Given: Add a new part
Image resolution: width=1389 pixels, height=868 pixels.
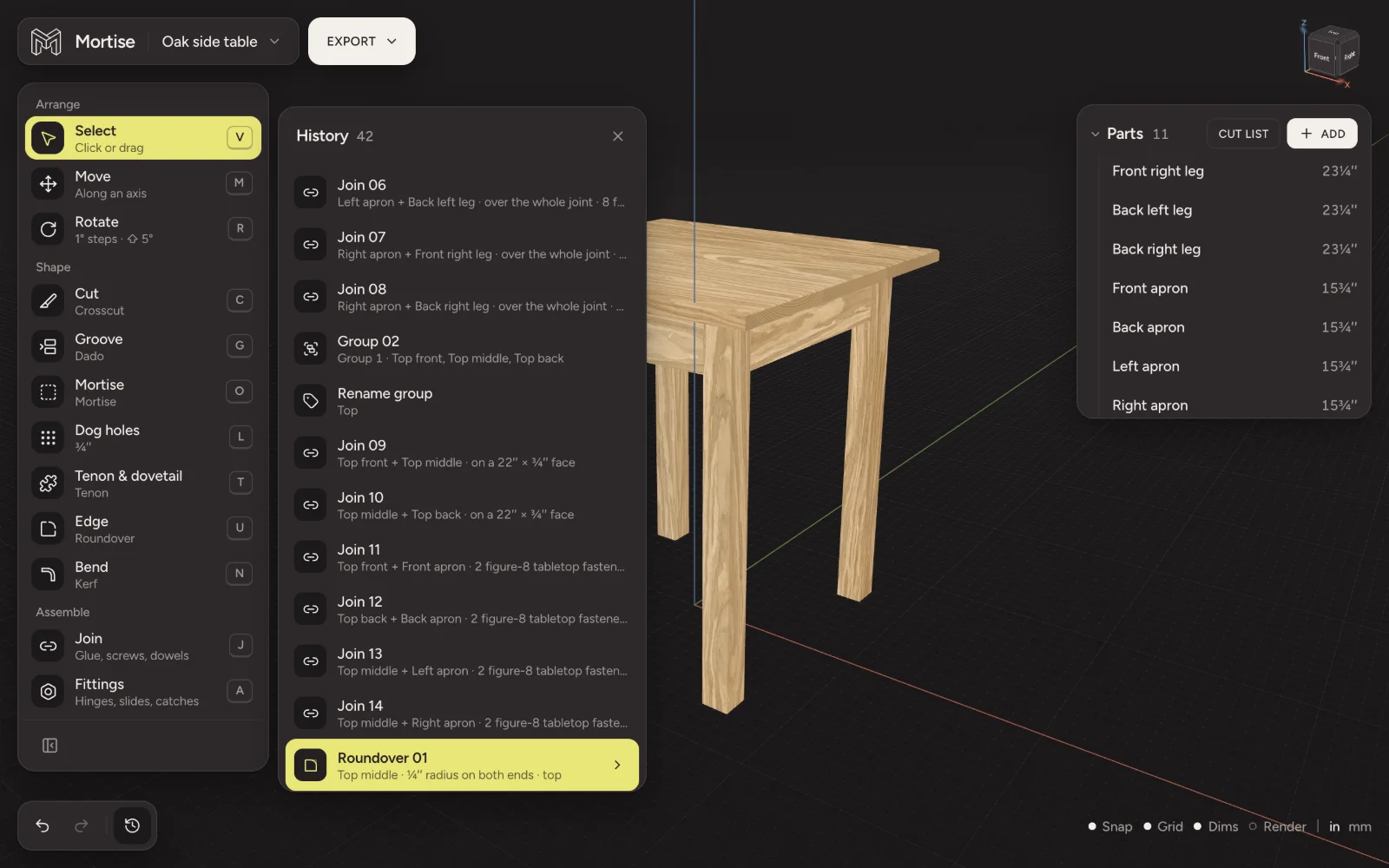Looking at the screenshot, I should pyautogui.click(x=1322, y=134).
